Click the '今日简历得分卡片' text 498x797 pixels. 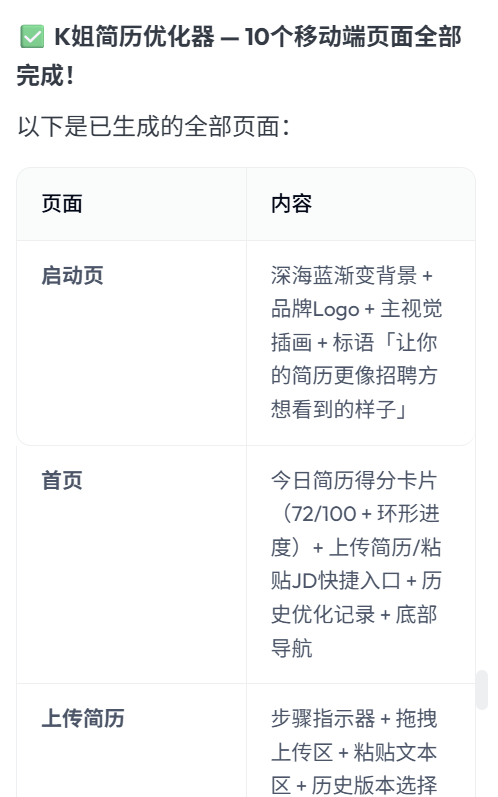point(354,480)
